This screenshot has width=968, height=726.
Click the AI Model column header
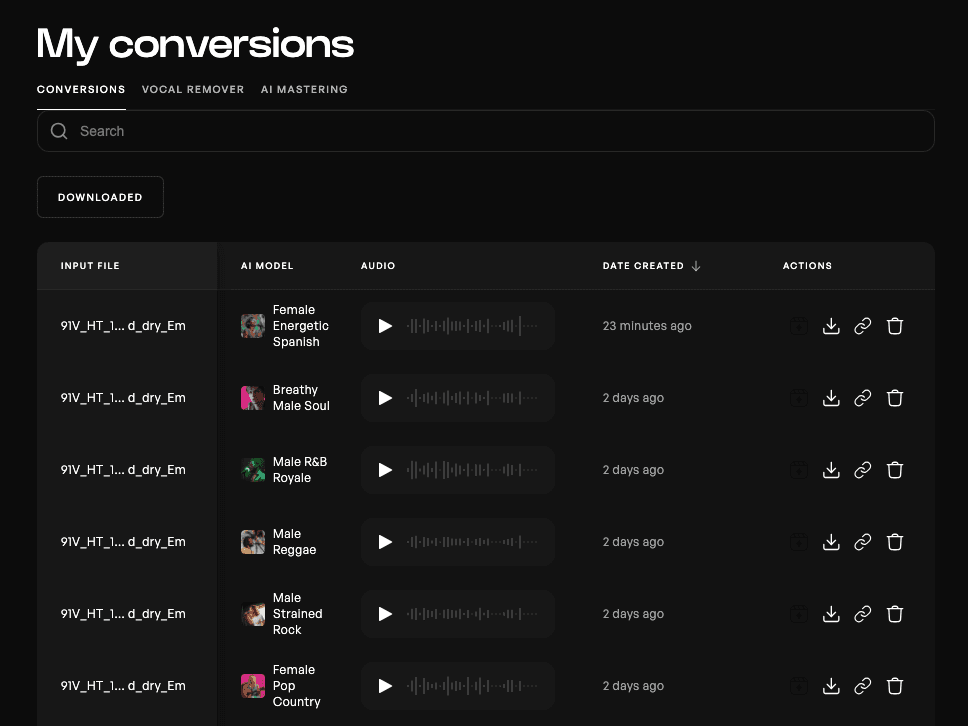tap(267, 266)
